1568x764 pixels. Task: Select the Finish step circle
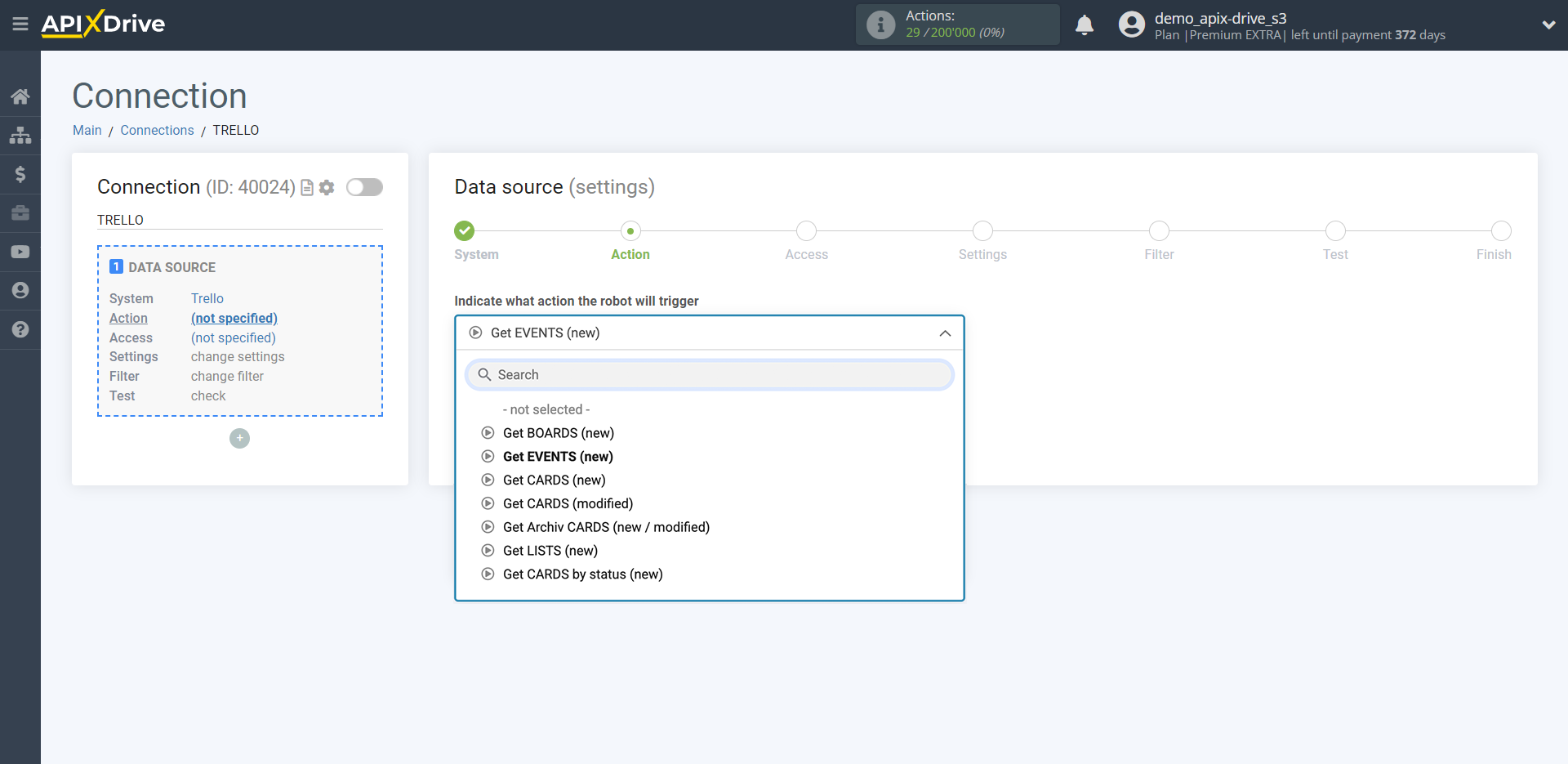click(1501, 231)
